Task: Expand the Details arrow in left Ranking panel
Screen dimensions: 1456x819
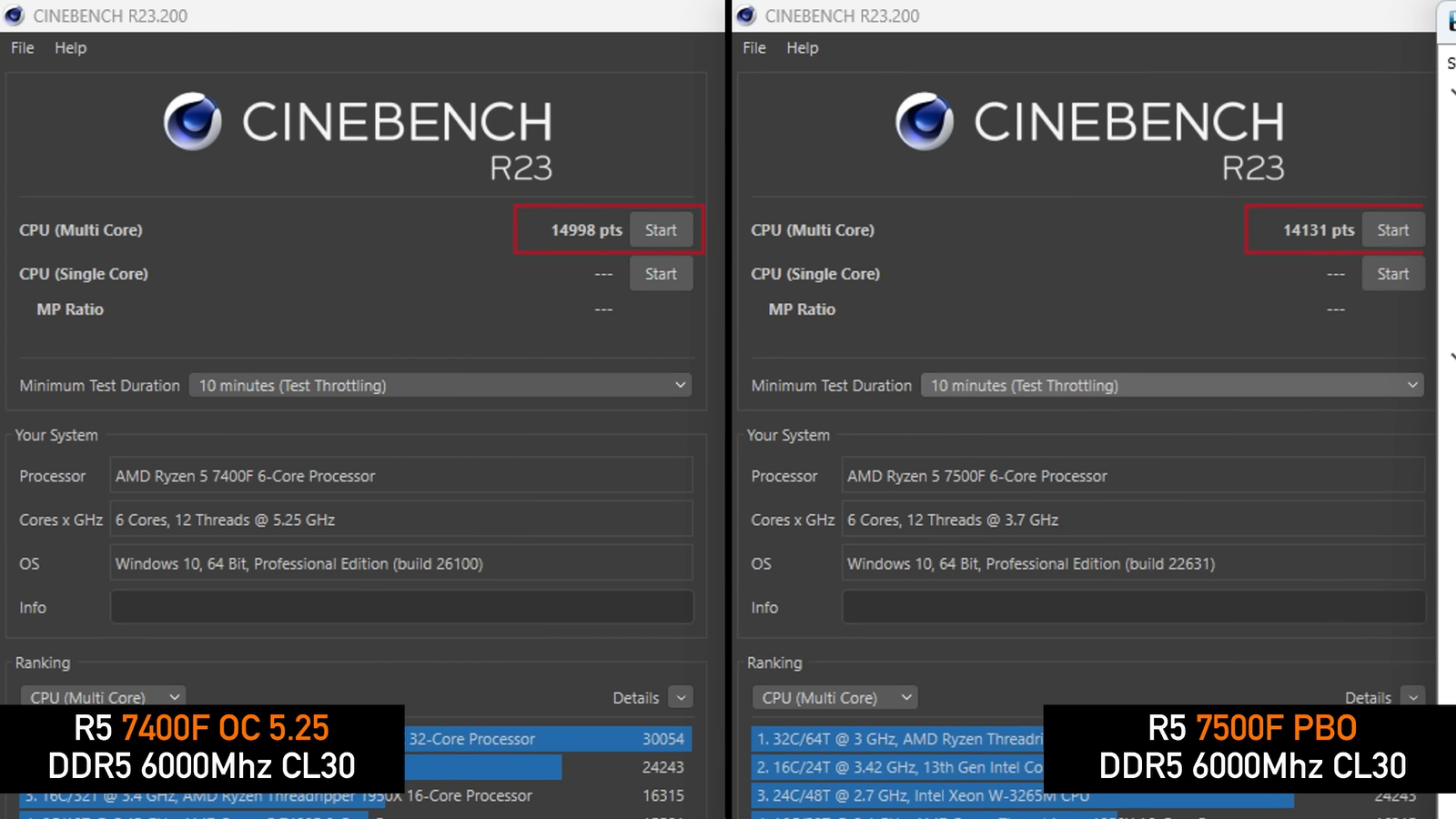Action: (x=680, y=698)
